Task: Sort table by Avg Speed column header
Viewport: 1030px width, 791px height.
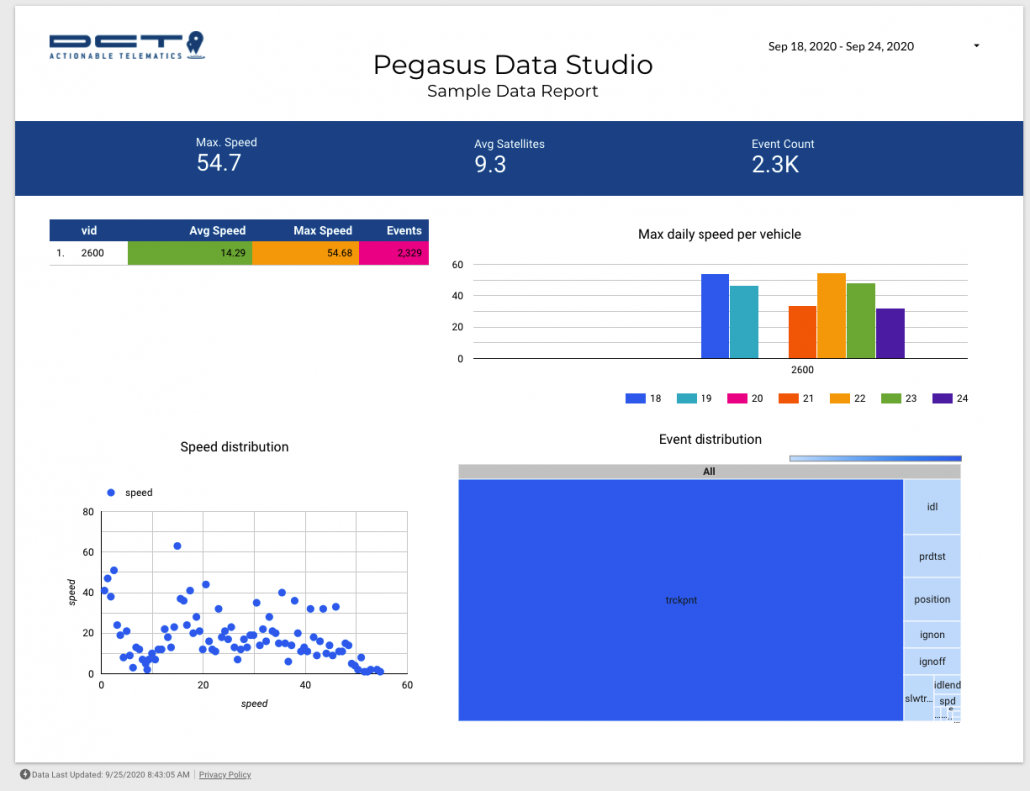Action: click(x=217, y=231)
